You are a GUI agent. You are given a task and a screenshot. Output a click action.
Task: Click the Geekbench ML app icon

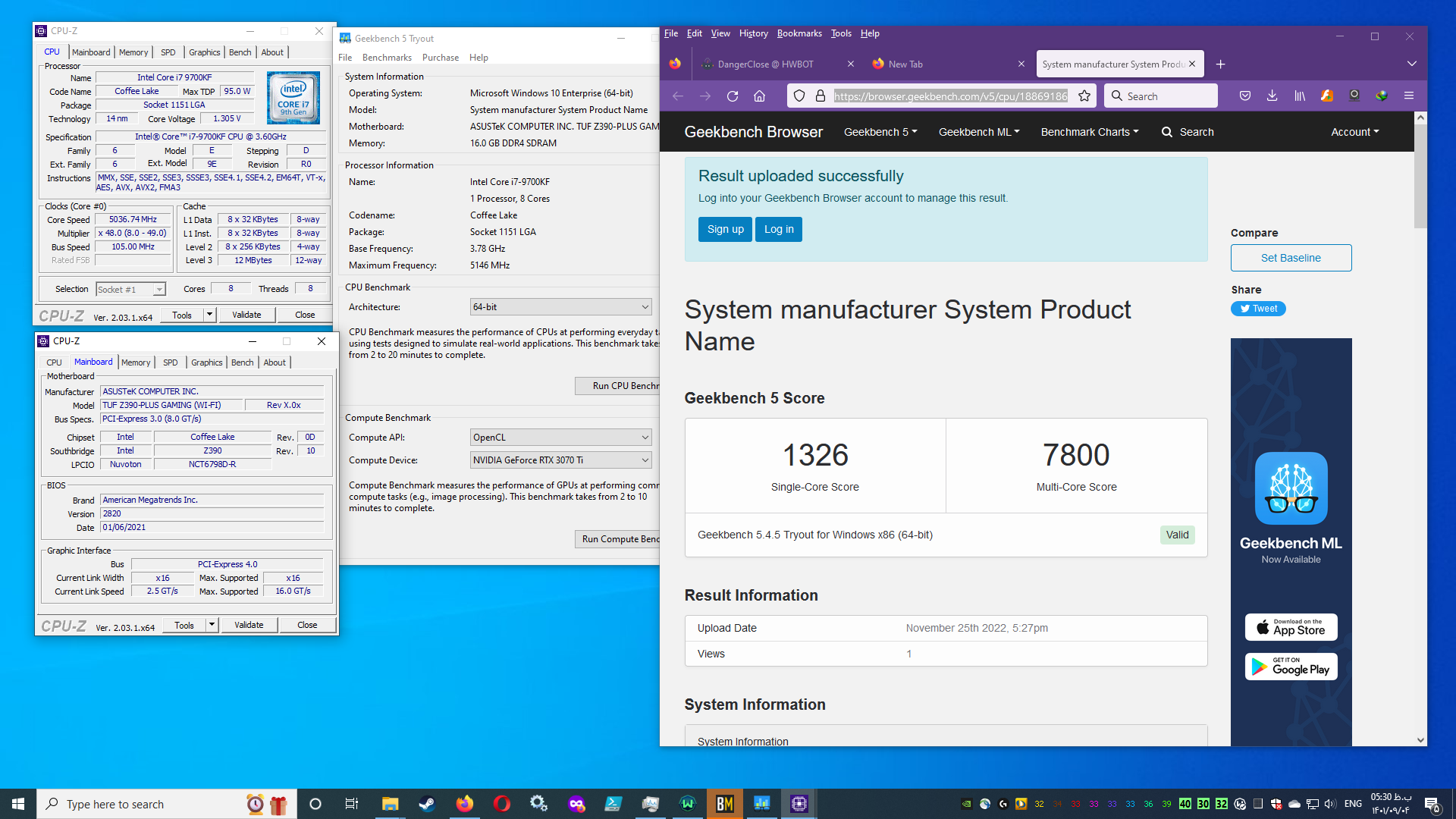tap(1291, 488)
